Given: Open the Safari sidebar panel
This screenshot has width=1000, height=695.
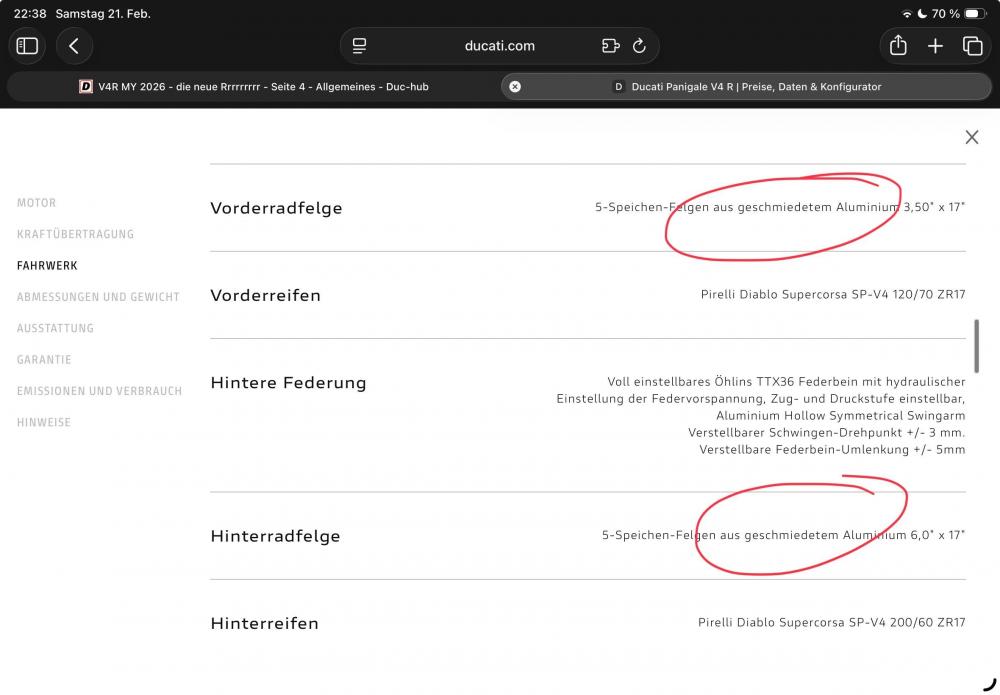Looking at the screenshot, I should (x=27, y=46).
